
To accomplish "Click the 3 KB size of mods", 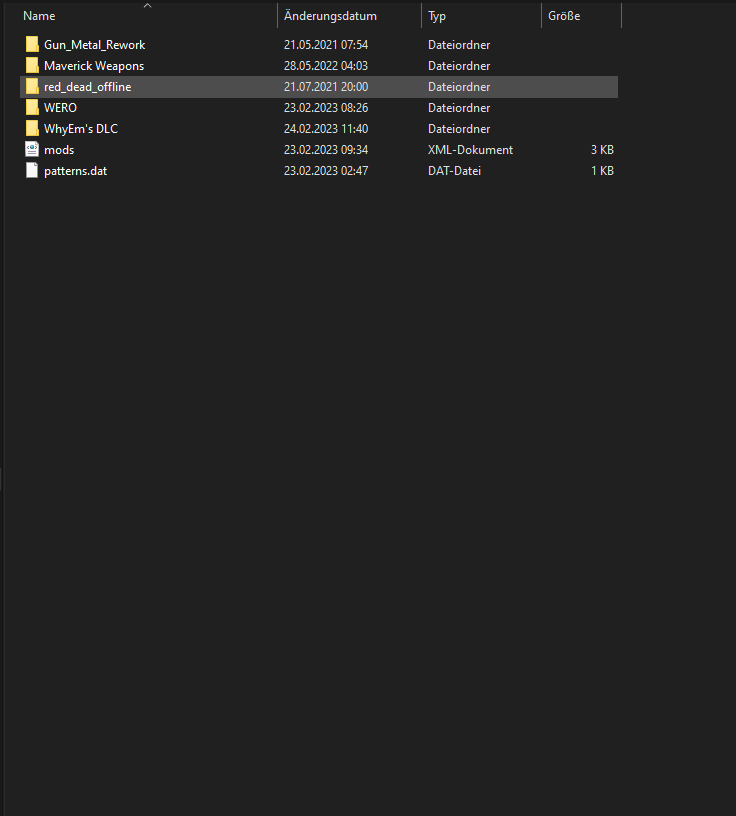I will (600, 150).
